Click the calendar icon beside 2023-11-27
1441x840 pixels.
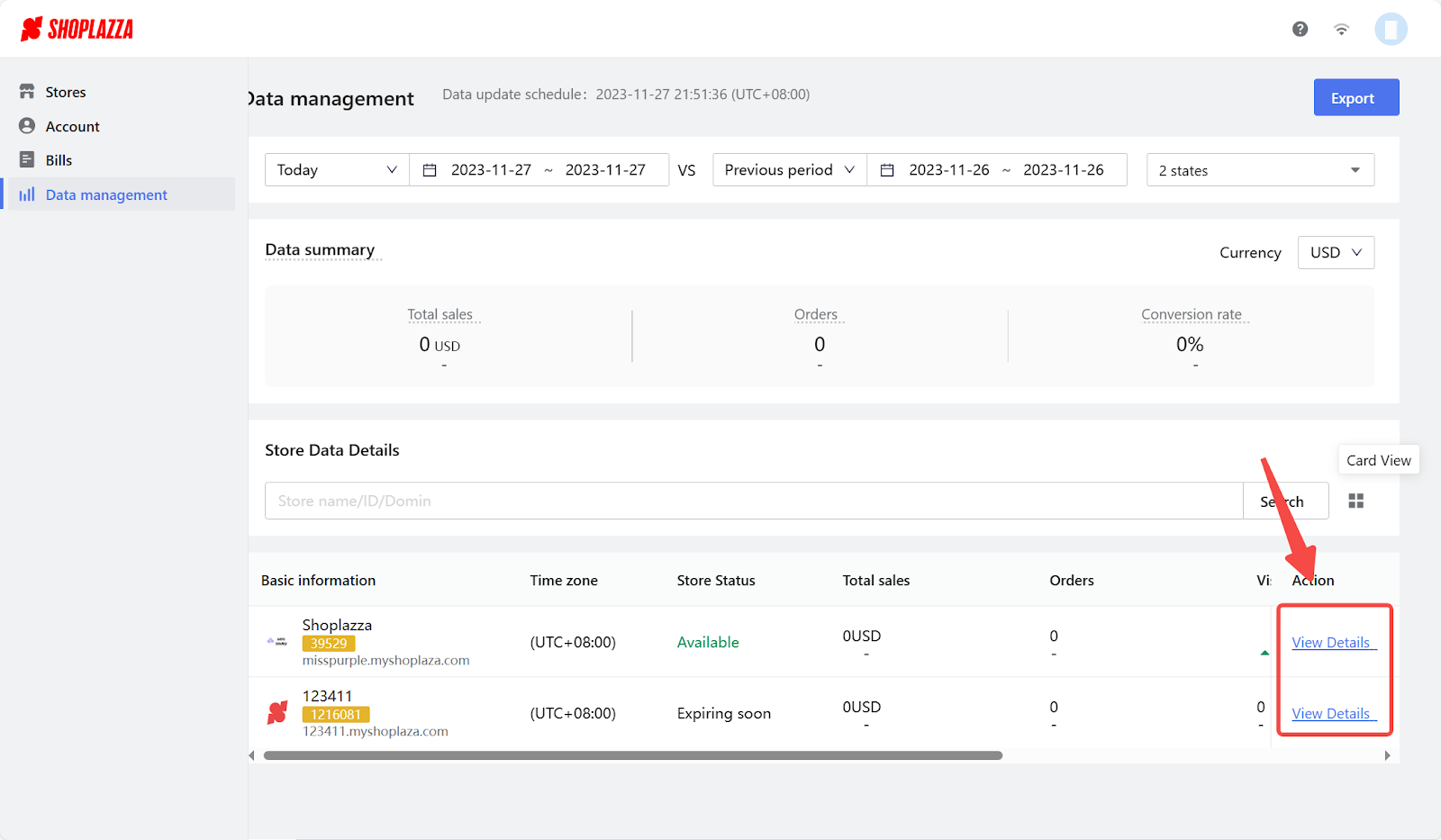point(430,170)
